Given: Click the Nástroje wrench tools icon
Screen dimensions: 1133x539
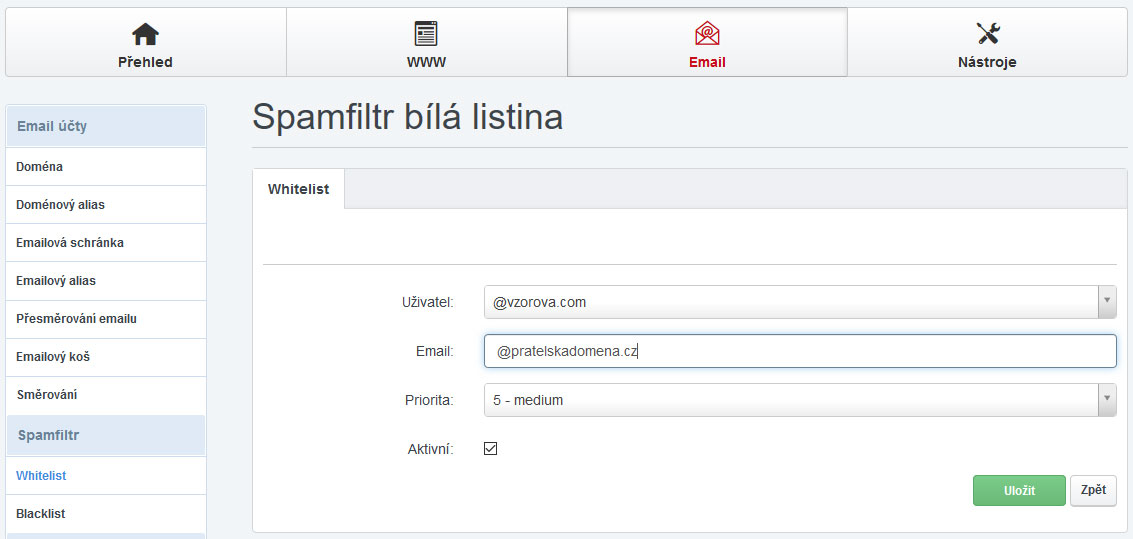Looking at the screenshot, I should (x=988, y=34).
